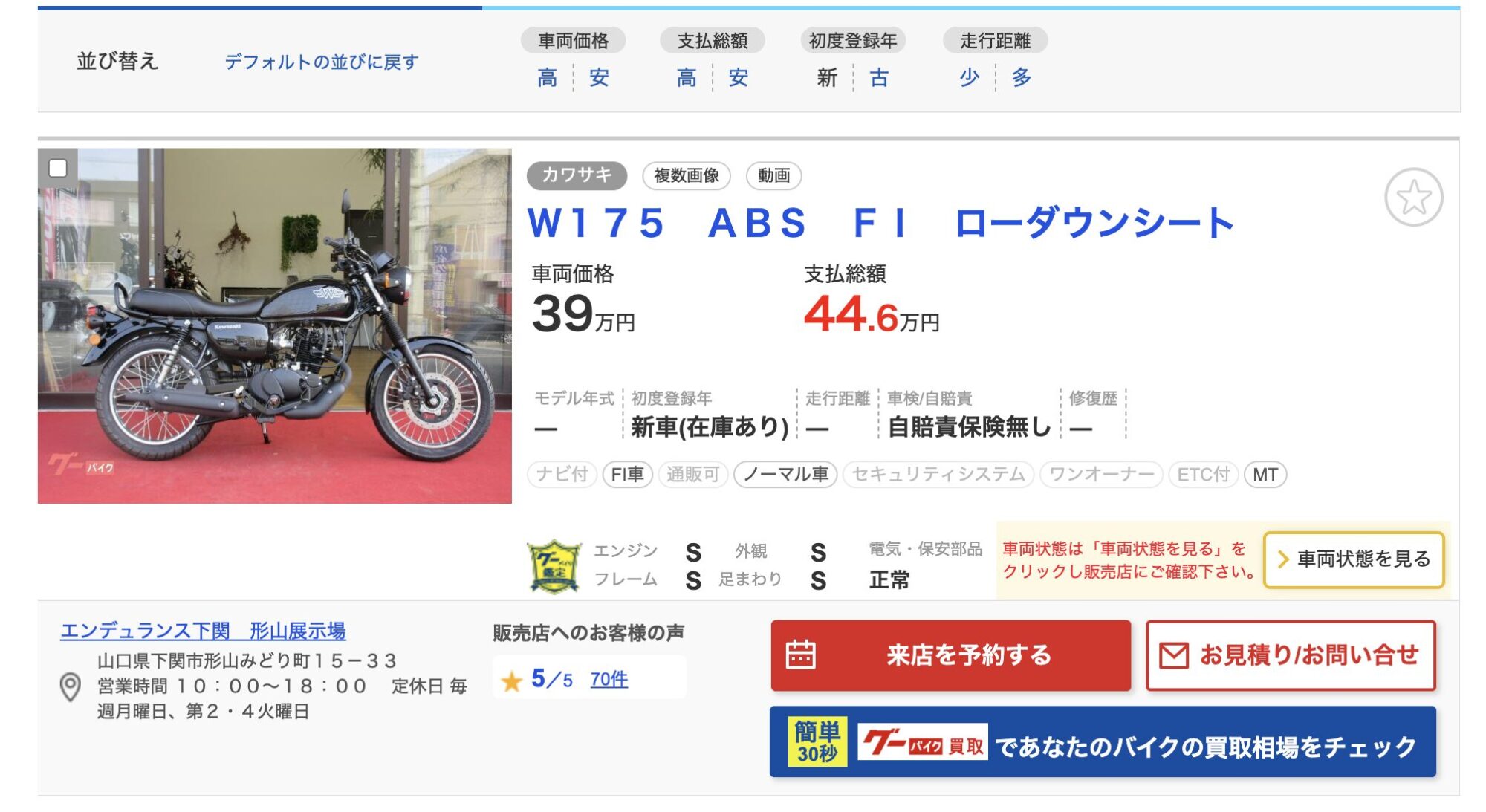Open エンデュランス下関 形山展示場 shop link
The image size is (1486, 812).
point(203,631)
